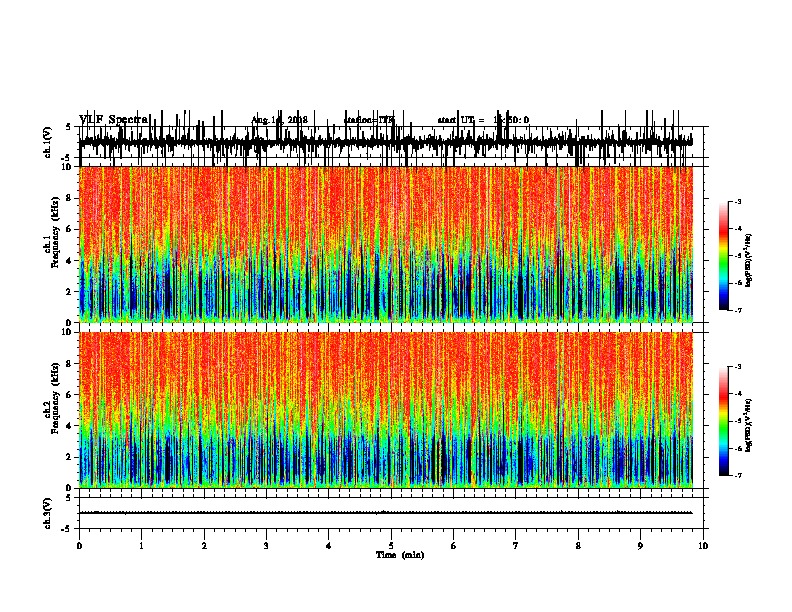The height and width of the screenshot is (612, 792).
Task: Click the ch.1(V) waveform axis label
Action: [48, 142]
